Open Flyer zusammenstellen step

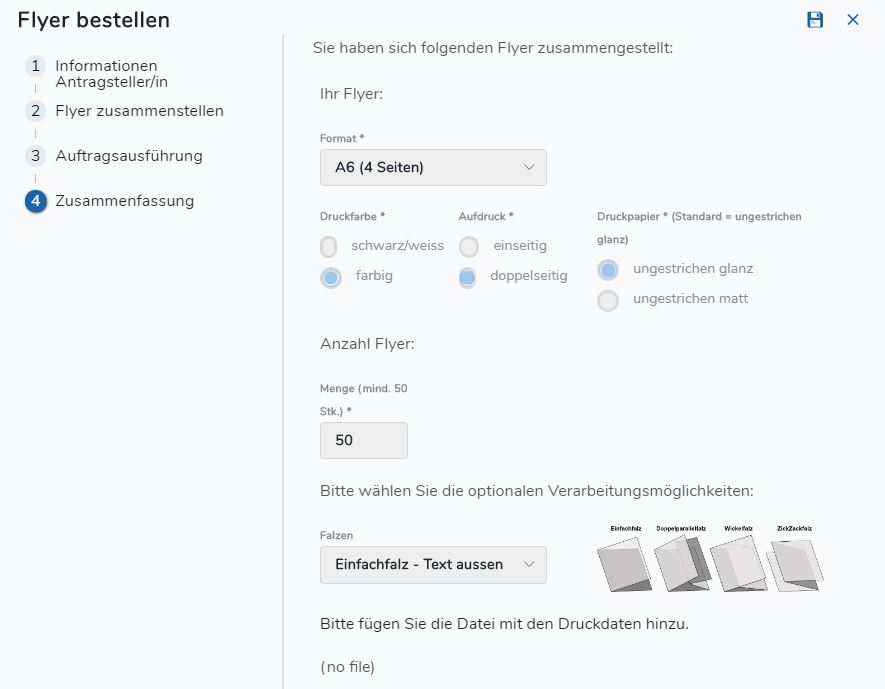click(x=139, y=111)
